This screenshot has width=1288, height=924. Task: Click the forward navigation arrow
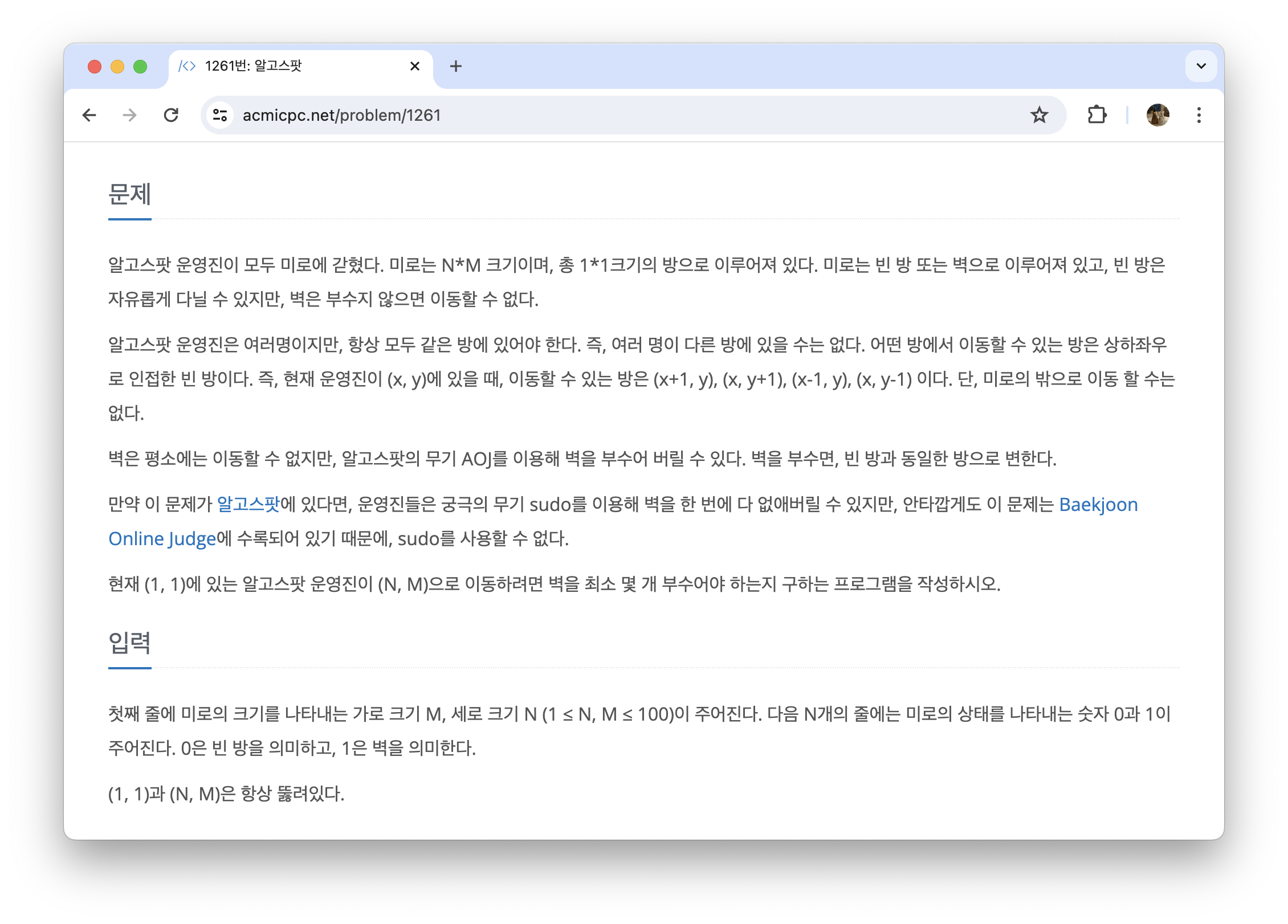tap(130, 115)
